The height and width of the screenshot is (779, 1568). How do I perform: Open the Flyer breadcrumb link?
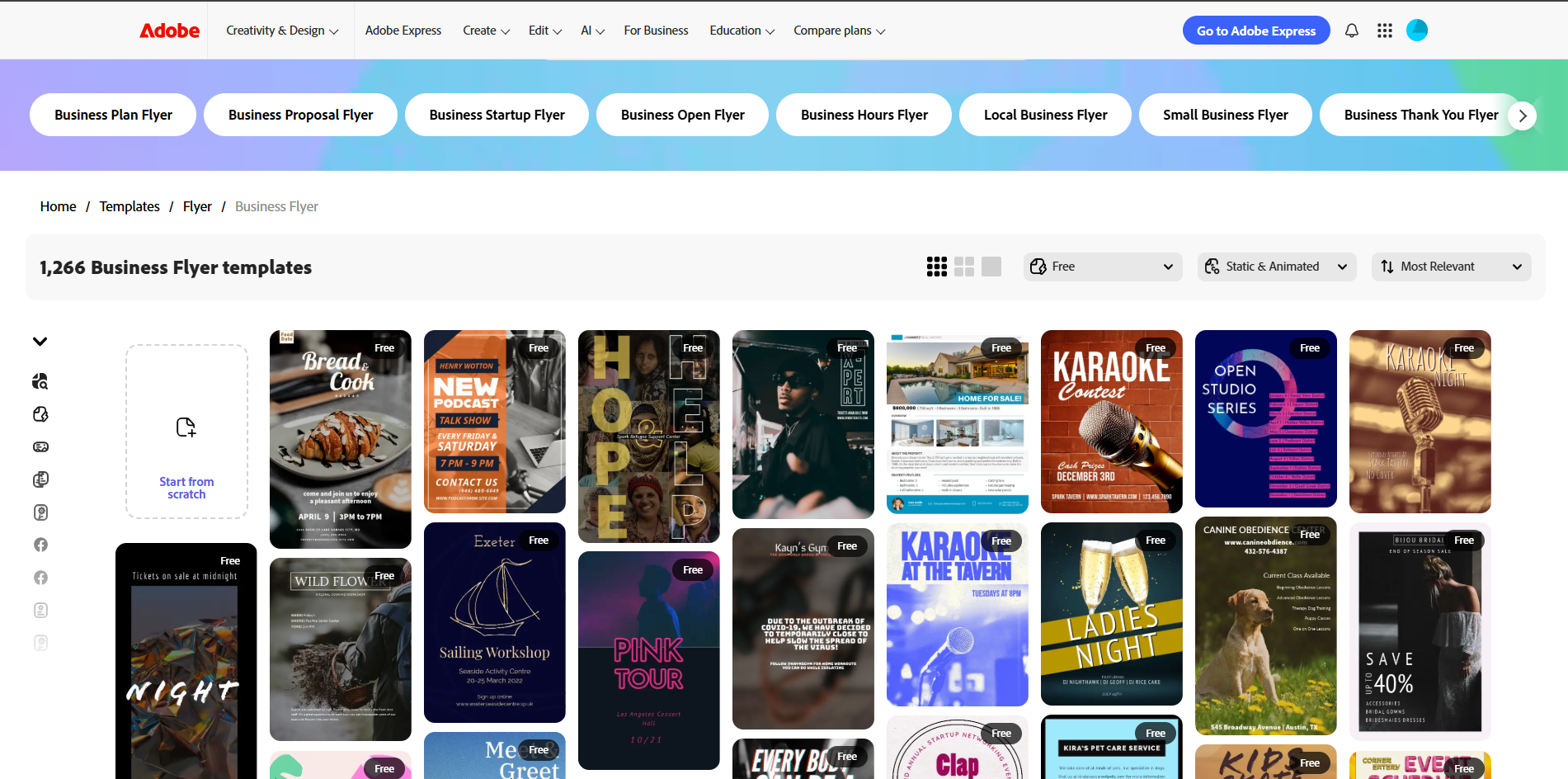click(197, 206)
